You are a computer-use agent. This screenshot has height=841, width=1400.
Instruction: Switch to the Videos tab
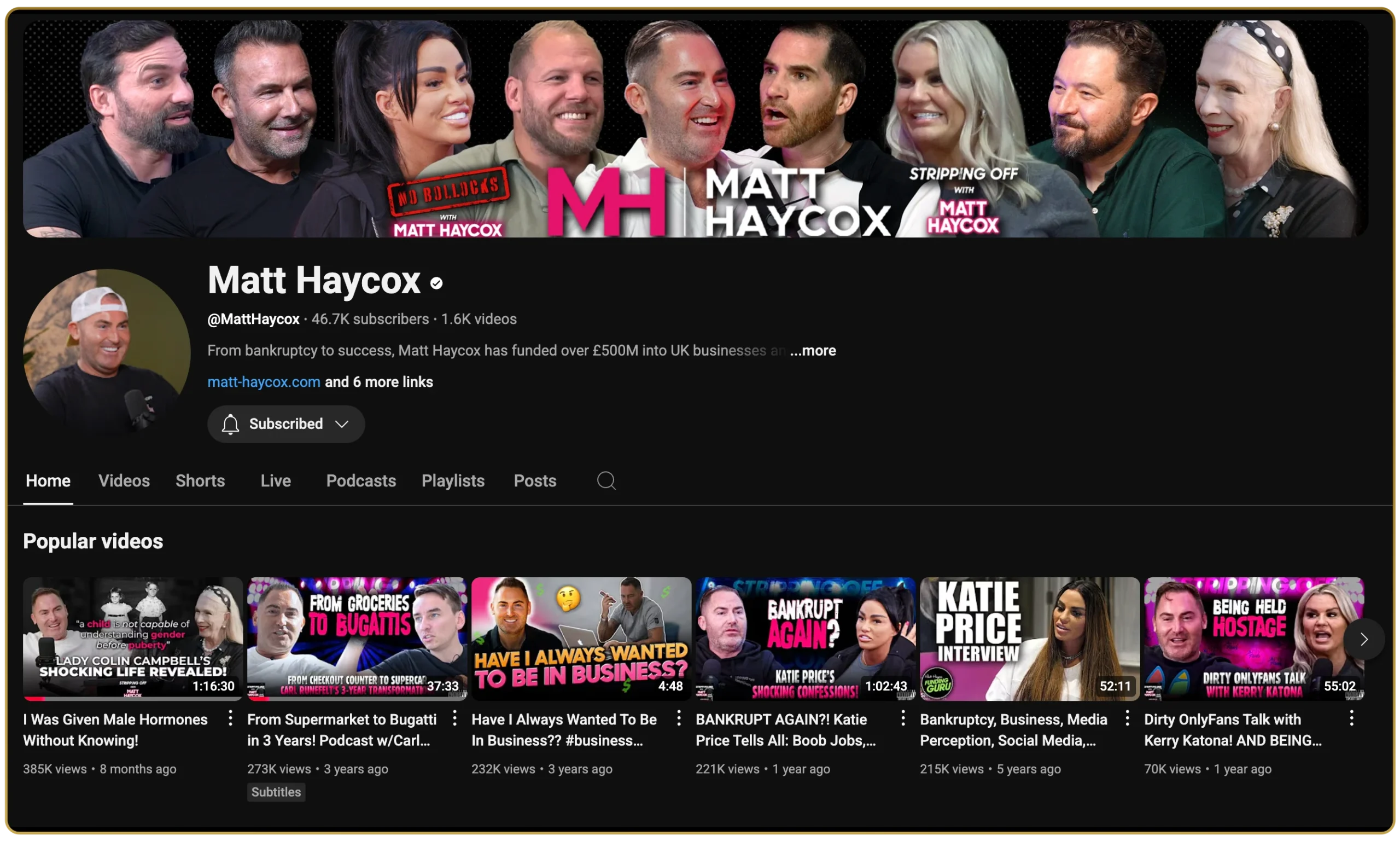(124, 481)
